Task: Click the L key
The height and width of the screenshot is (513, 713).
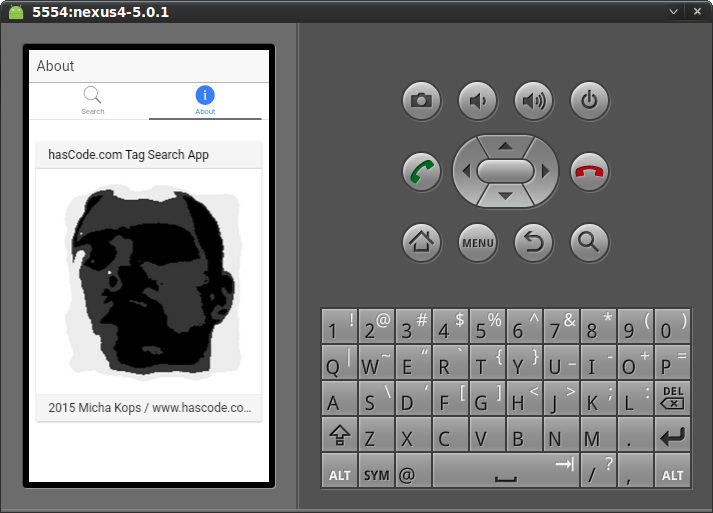Action: [x=636, y=398]
